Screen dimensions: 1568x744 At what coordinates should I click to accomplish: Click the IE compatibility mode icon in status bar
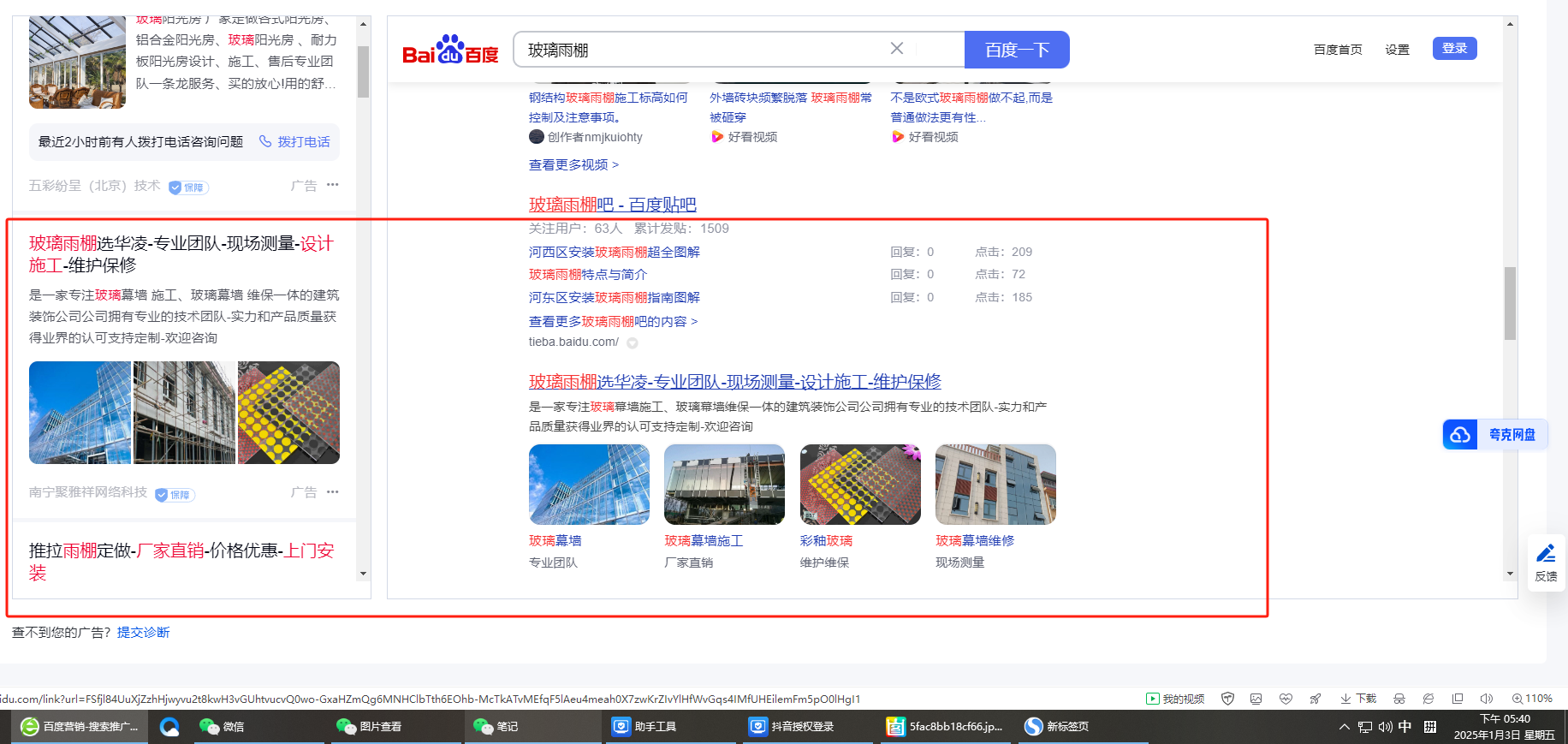(x=1428, y=699)
